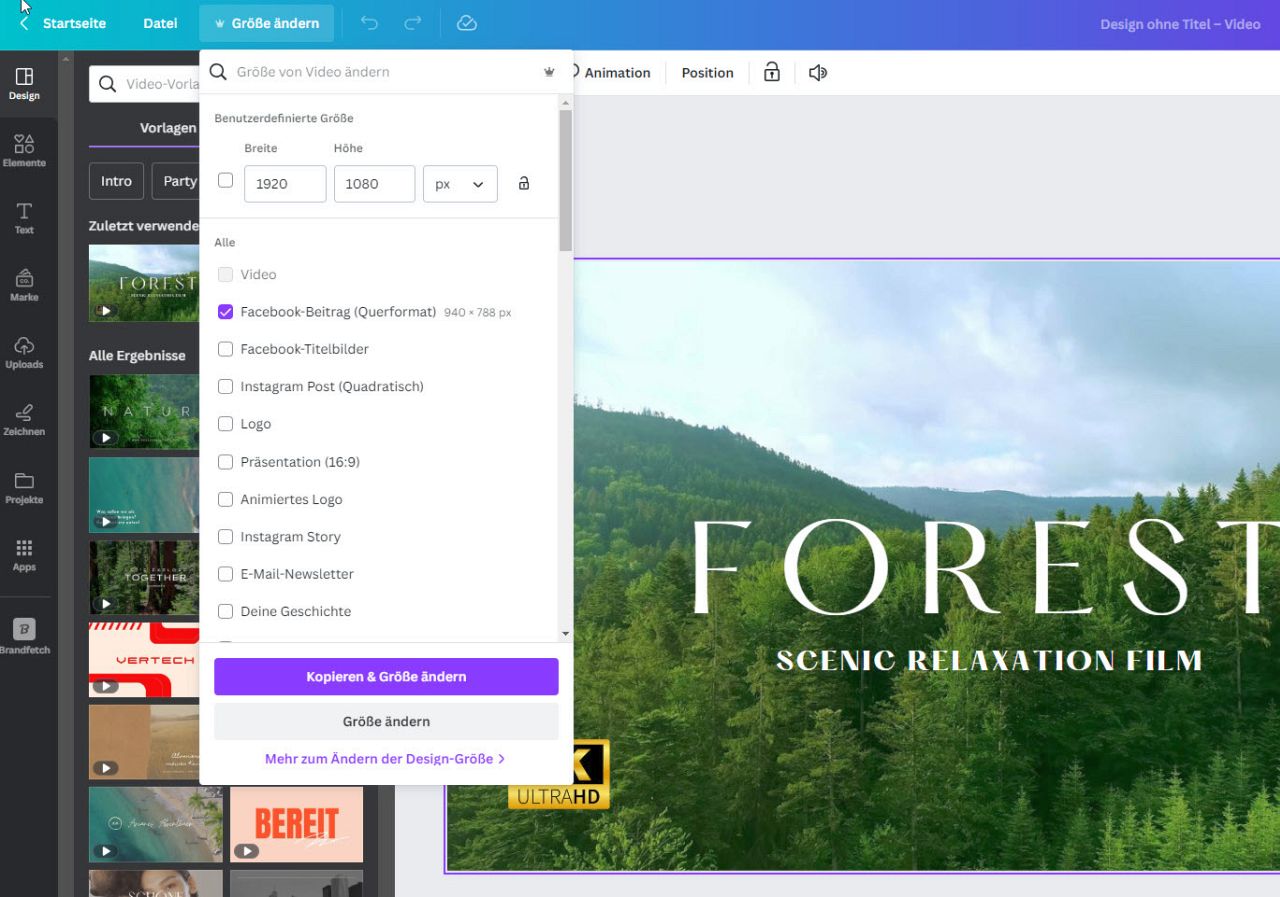Select the Zeichnen draw tool

[24, 419]
